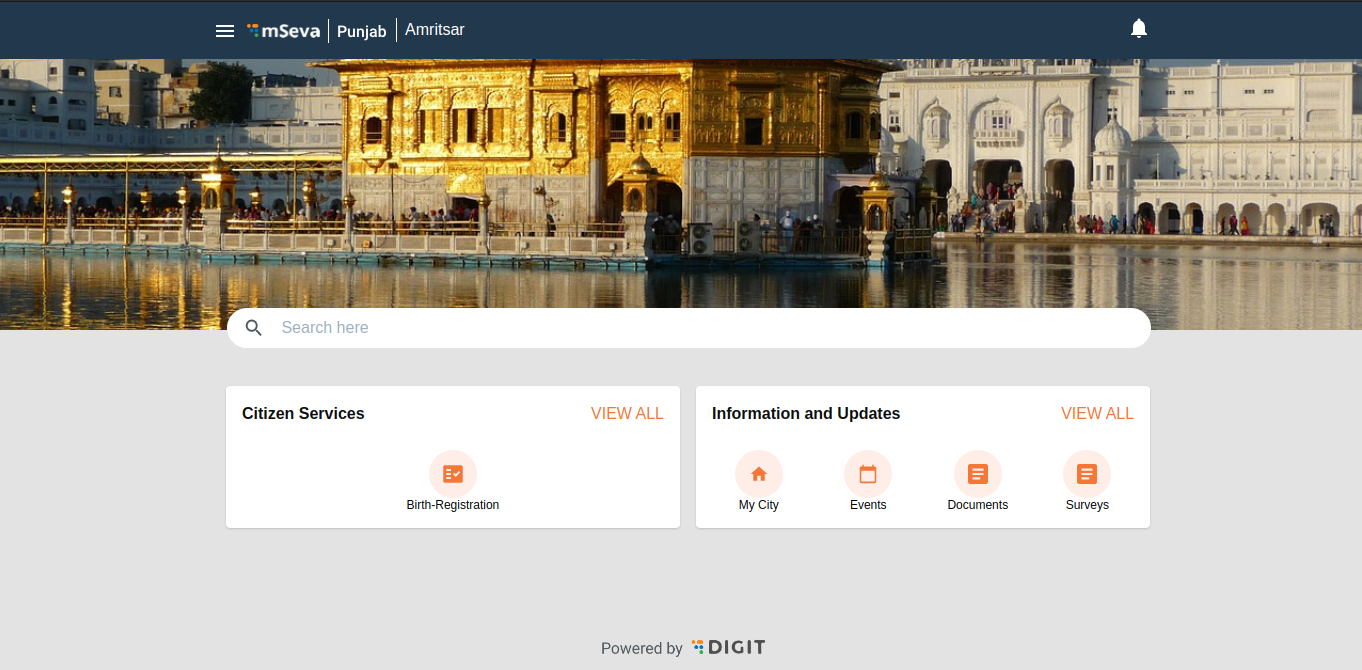Focus the 'Search here' input field

(x=700, y=328)
